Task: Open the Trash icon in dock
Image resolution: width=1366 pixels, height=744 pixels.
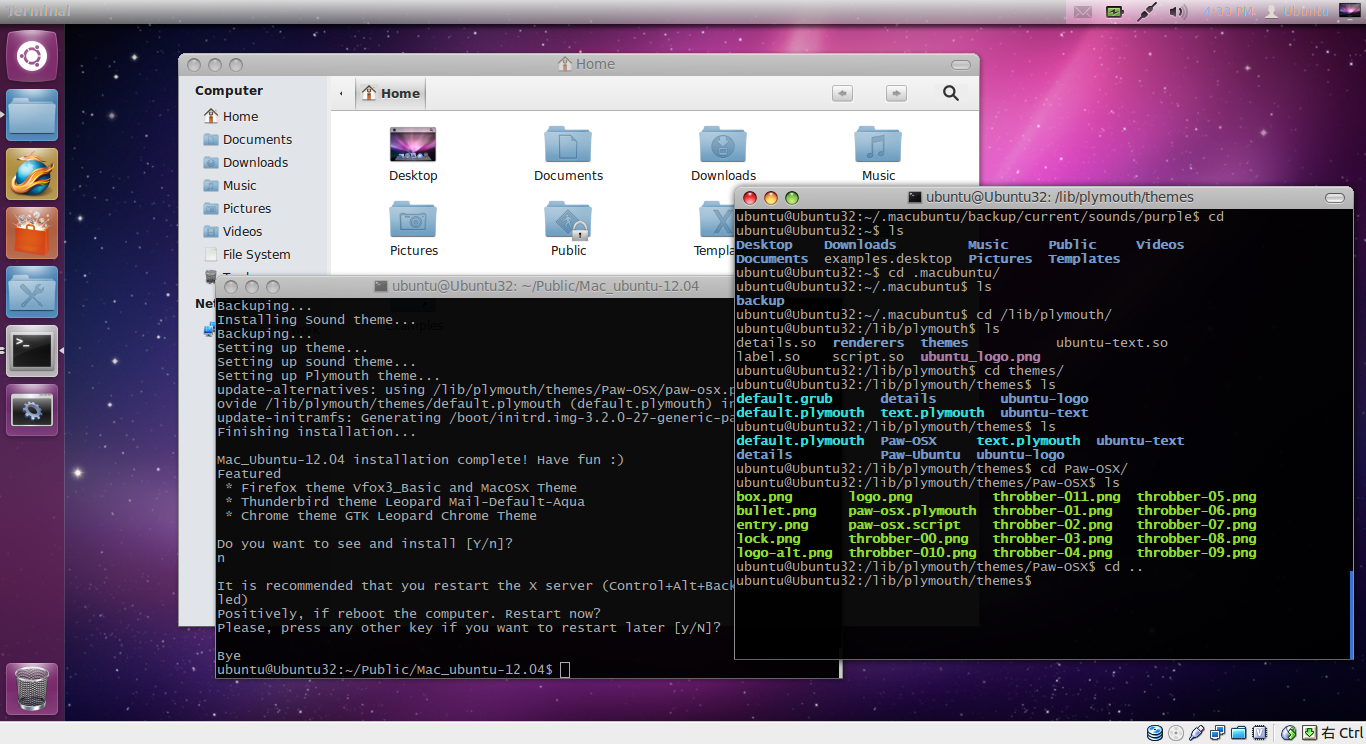Action: 32,688
